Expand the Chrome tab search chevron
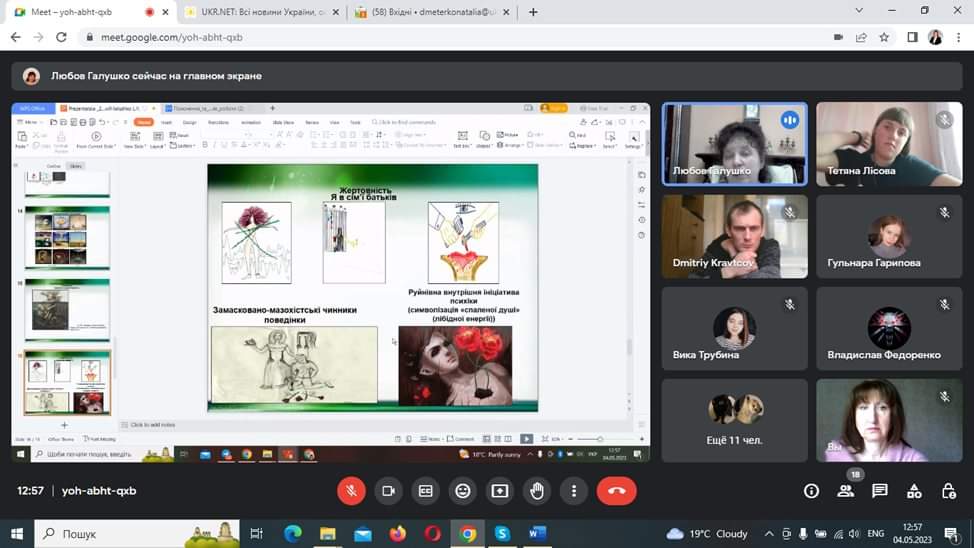Image resolution: width=974 pixels, height=548 pixels. pyautogui.click(x=860, y=11)
